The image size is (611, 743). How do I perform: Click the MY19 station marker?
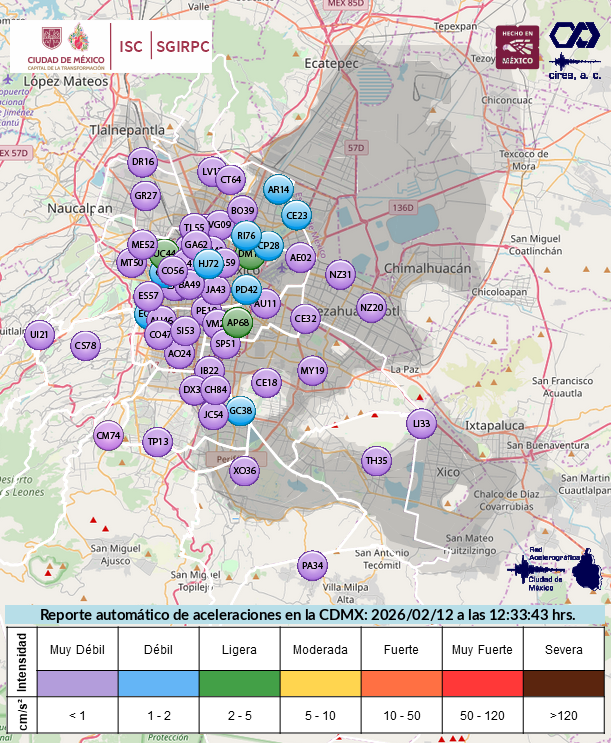pos(313,371)
